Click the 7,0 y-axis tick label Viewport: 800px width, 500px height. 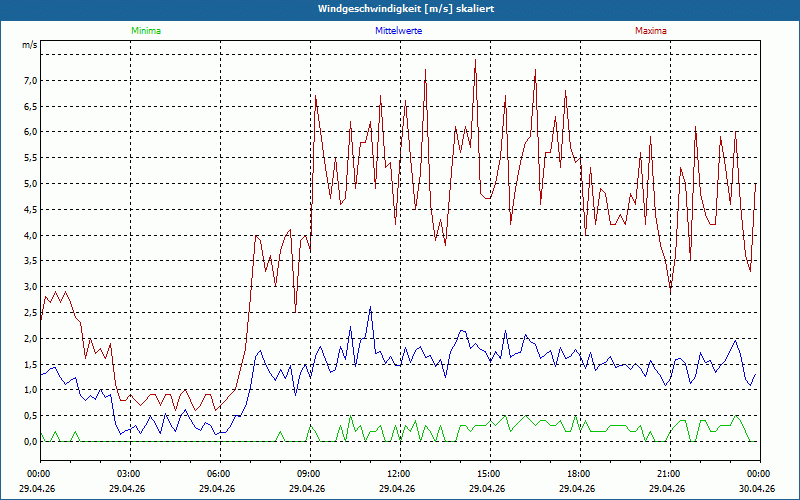pyautogui.click(x=31, y=81)
